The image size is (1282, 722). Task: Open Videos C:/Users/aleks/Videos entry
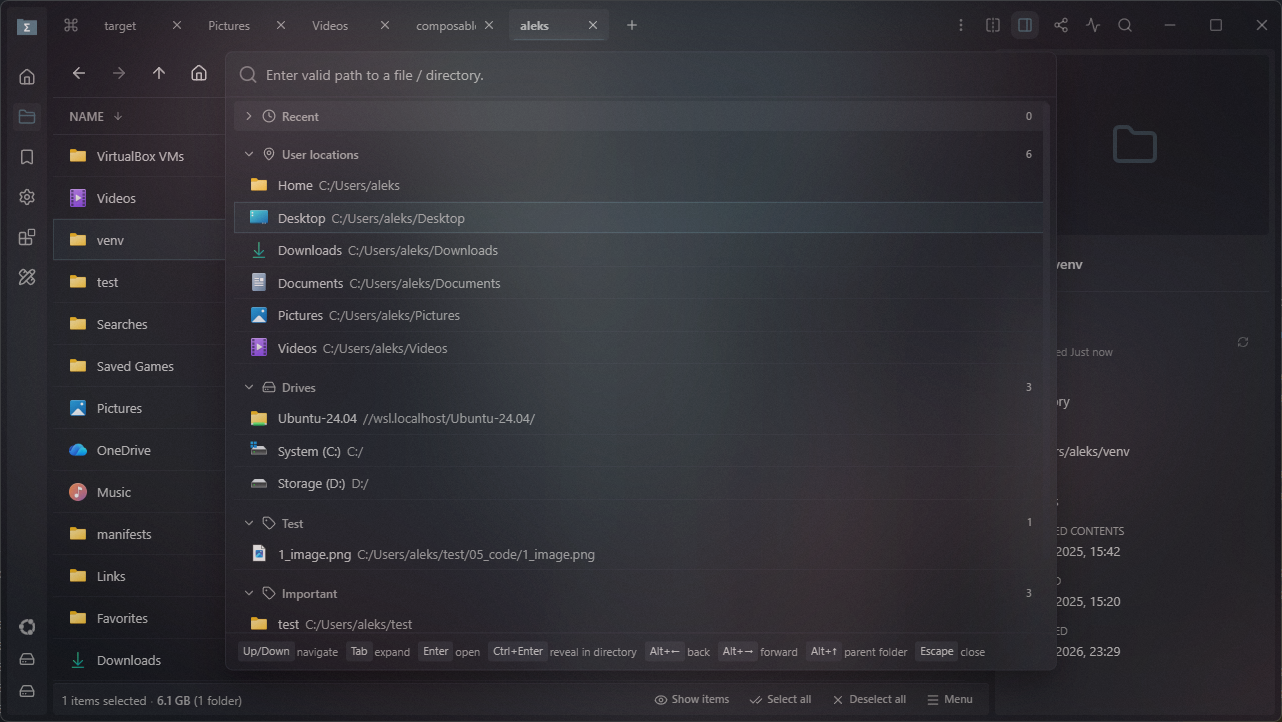tap(638, 348)
